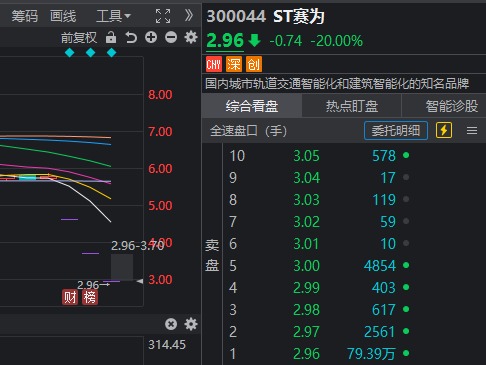Zoom out with the minus icon
The image size is (486, 365).
click(171, 37)
